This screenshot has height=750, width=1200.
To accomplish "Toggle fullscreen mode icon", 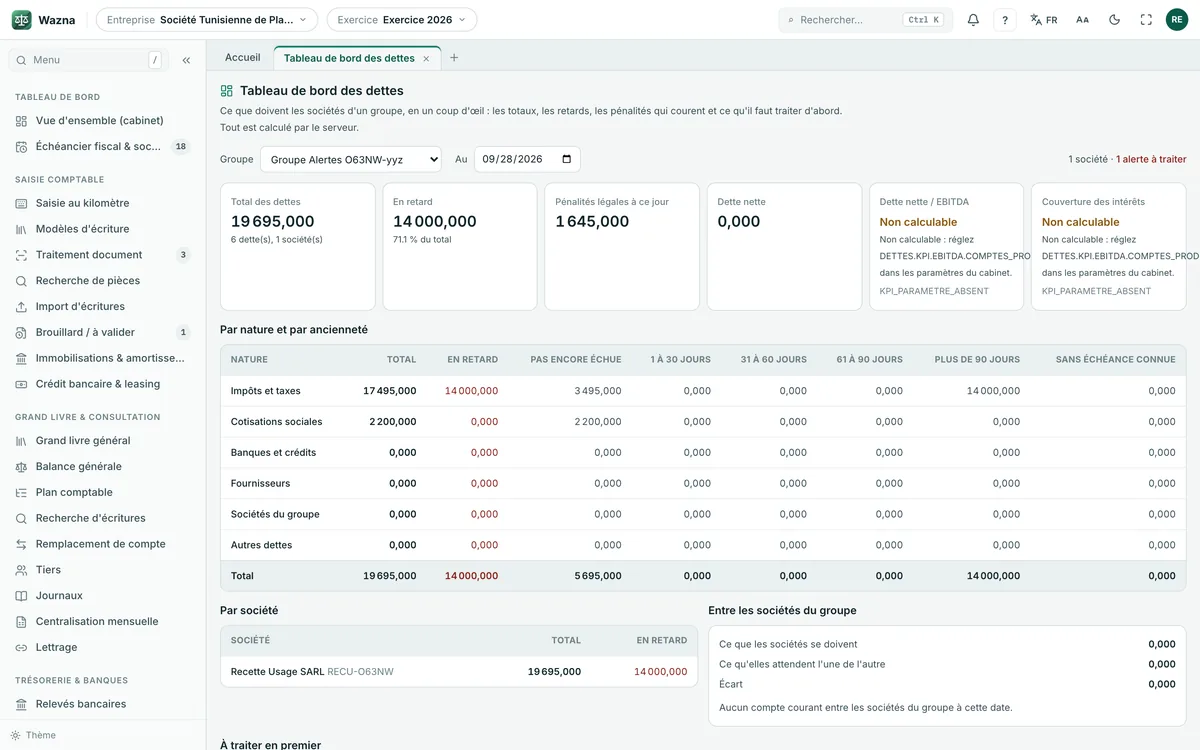I will [x=1146, y=20].
